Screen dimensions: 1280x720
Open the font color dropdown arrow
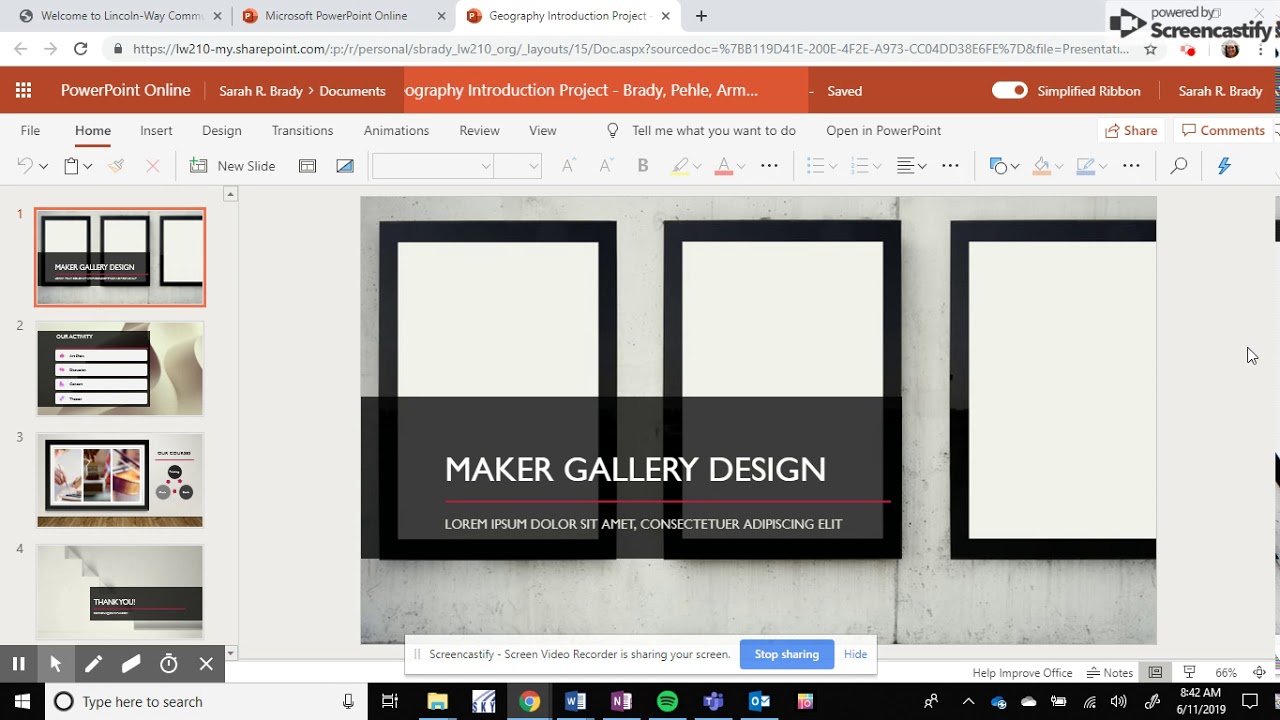click(x=741, y=166)
